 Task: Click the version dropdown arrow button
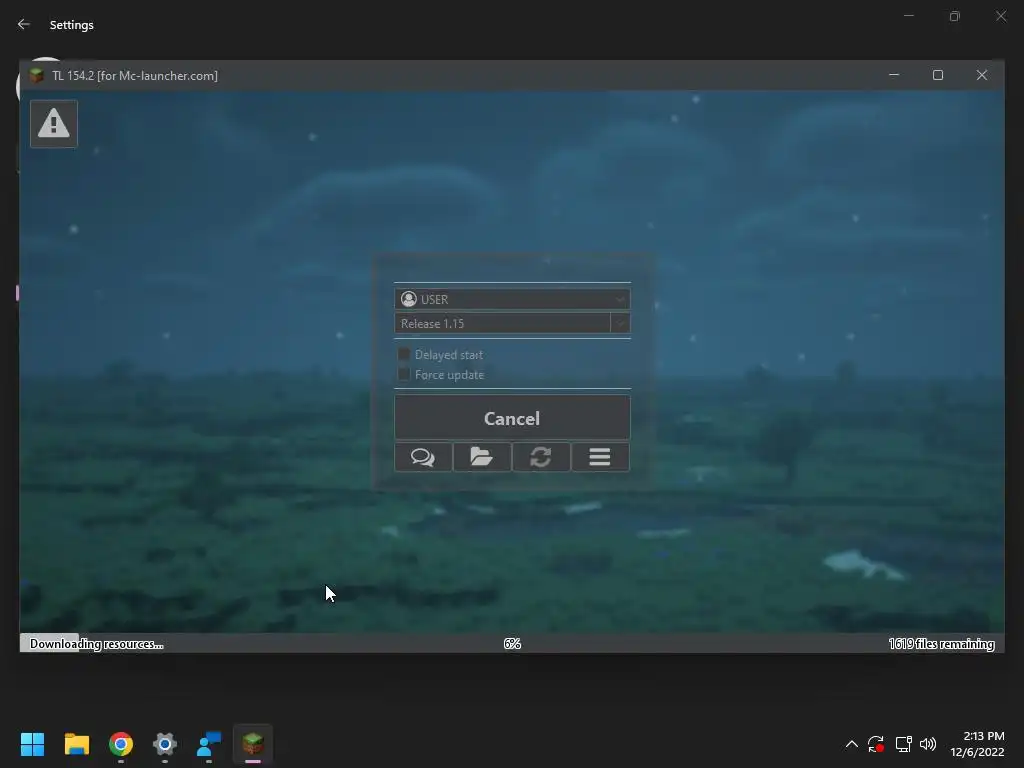pyautogui.click(x=620, y=323)
